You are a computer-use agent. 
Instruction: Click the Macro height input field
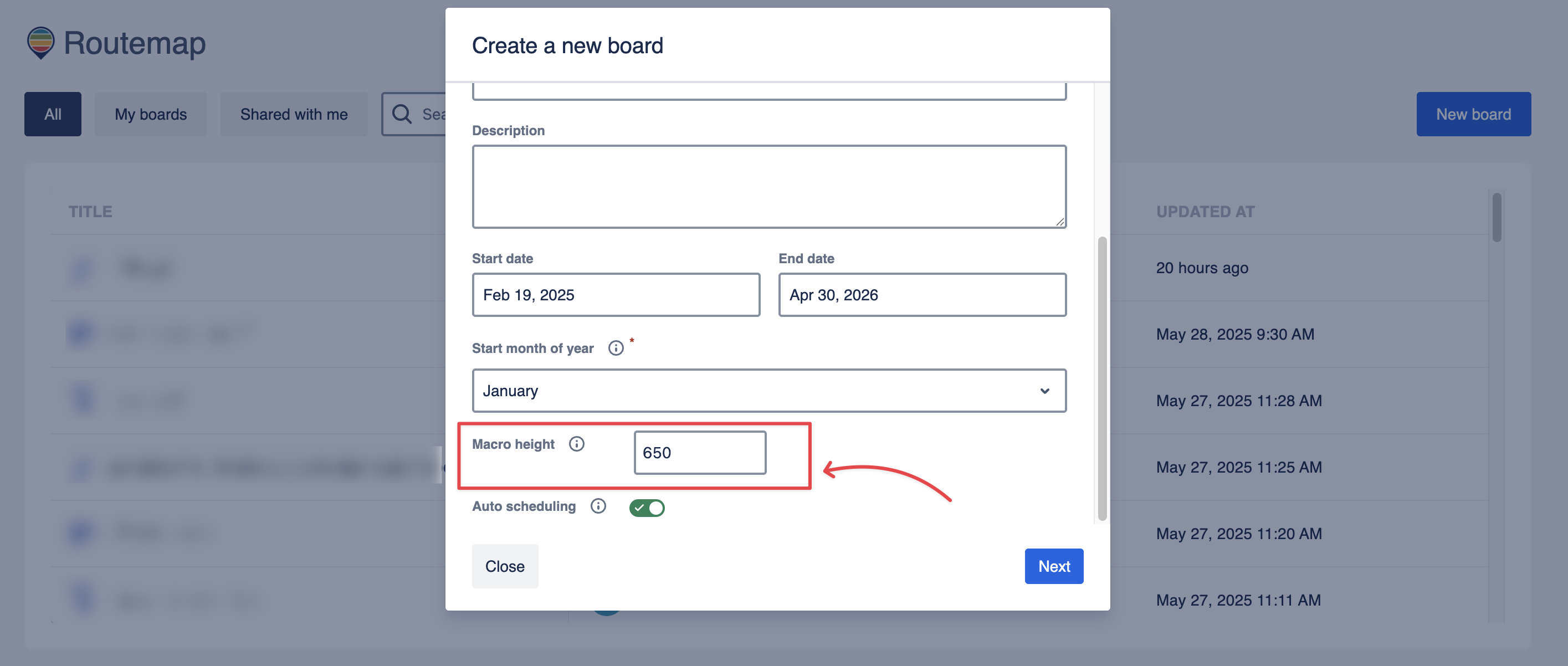click(699, 452)
